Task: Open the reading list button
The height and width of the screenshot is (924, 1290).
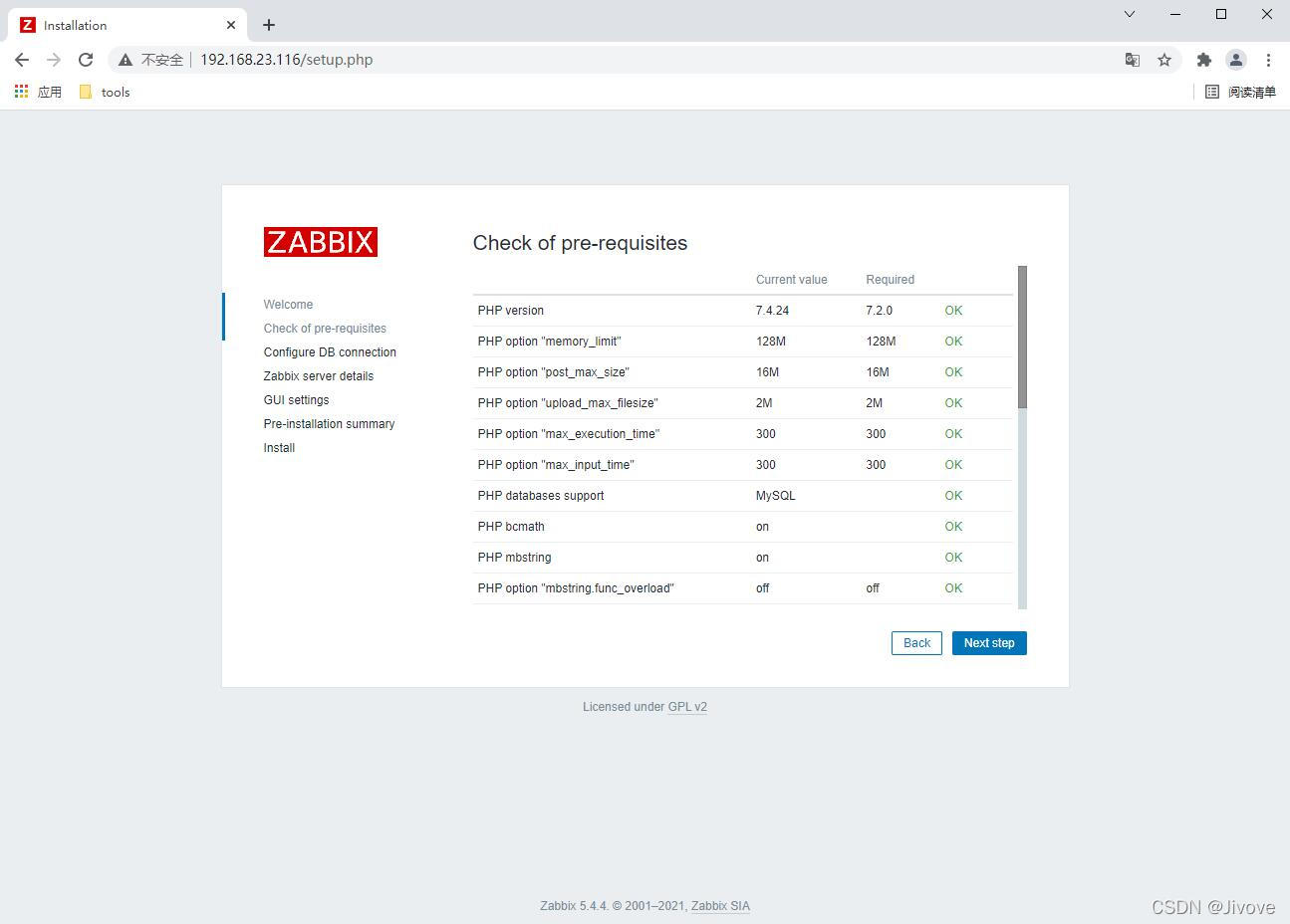Action: pyautogui.click(x=1240, y=92)
